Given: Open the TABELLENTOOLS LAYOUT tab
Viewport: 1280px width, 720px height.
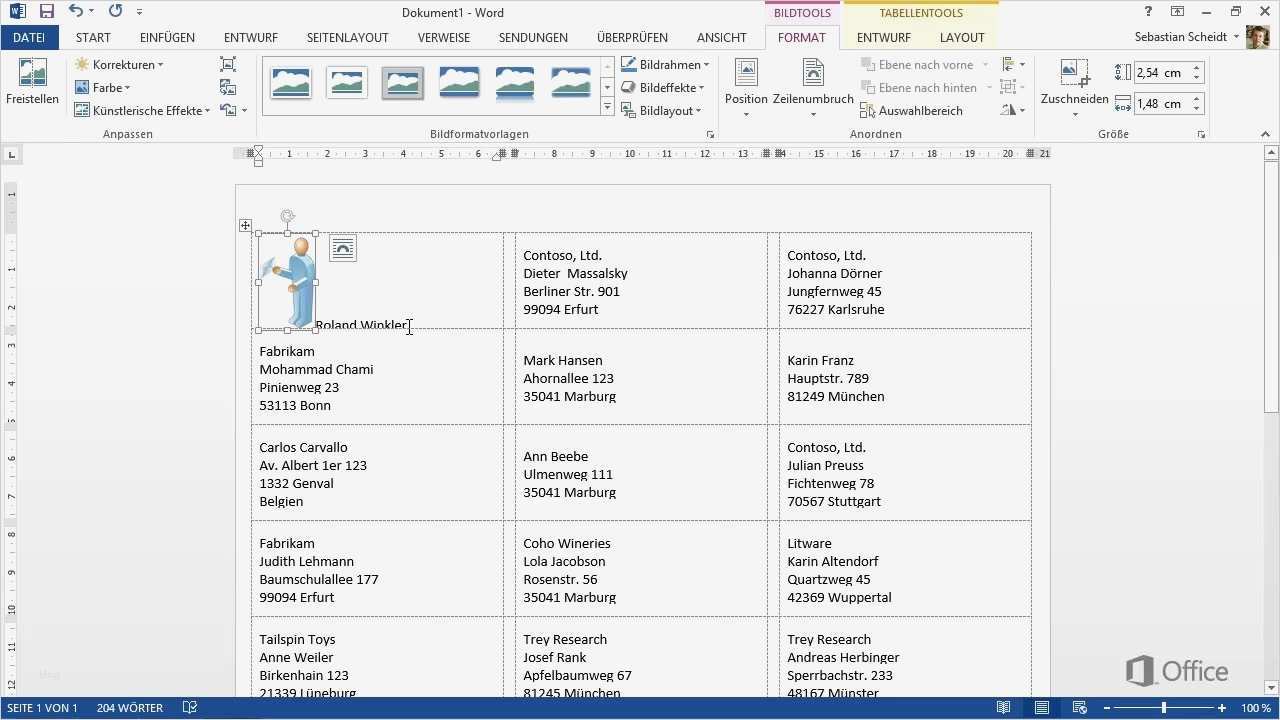Looking at the screenshot, I should coord(961,37).
